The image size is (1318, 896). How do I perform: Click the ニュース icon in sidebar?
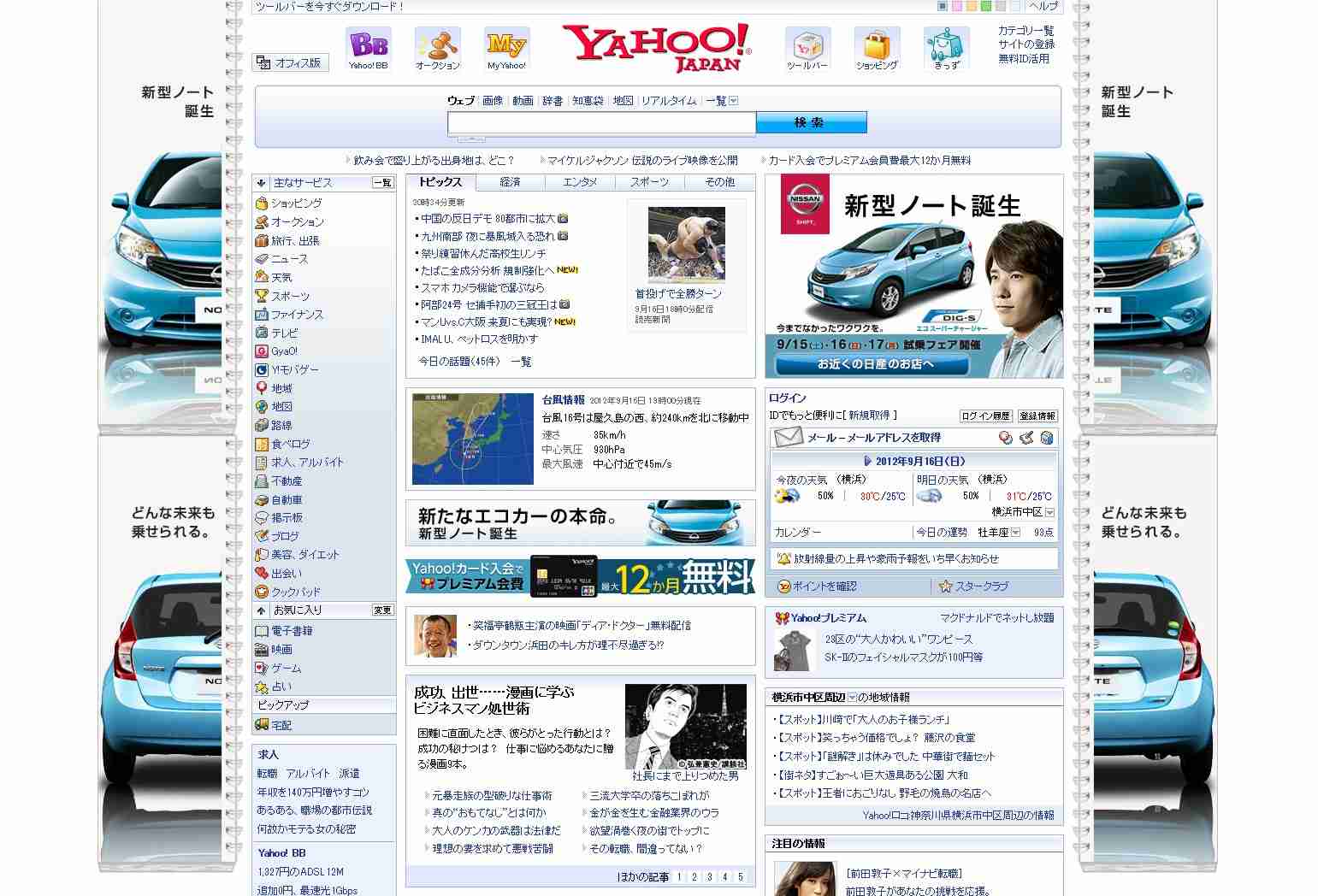(x=262, y=259)
